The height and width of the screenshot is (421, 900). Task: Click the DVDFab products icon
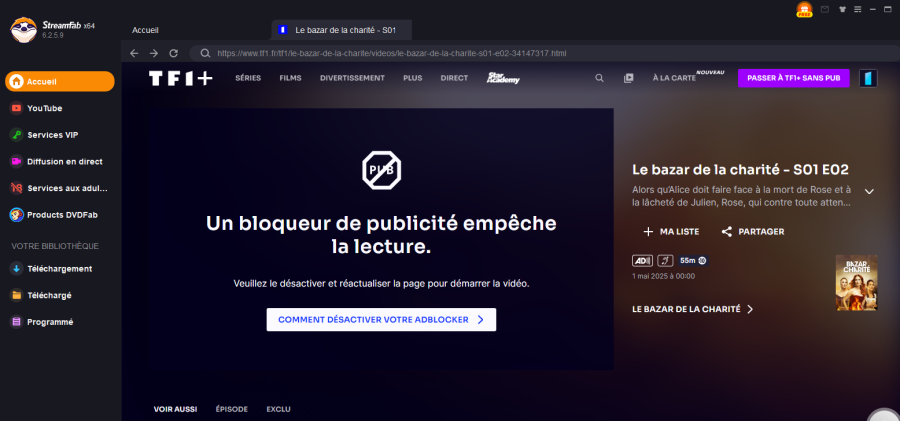(x=17, y=215)
